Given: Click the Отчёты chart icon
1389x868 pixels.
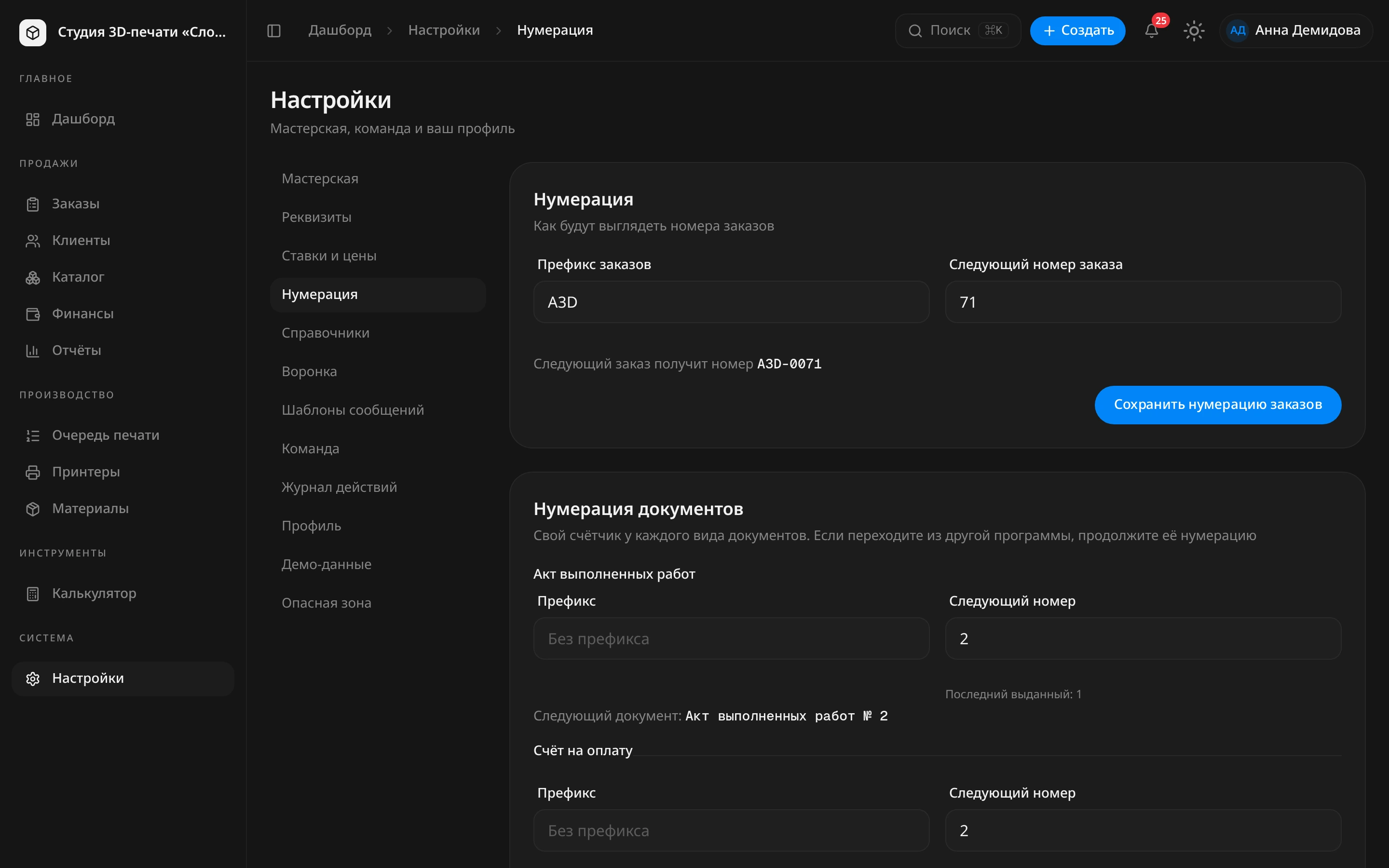Looking at the screenshot, I should click(33, 351).
